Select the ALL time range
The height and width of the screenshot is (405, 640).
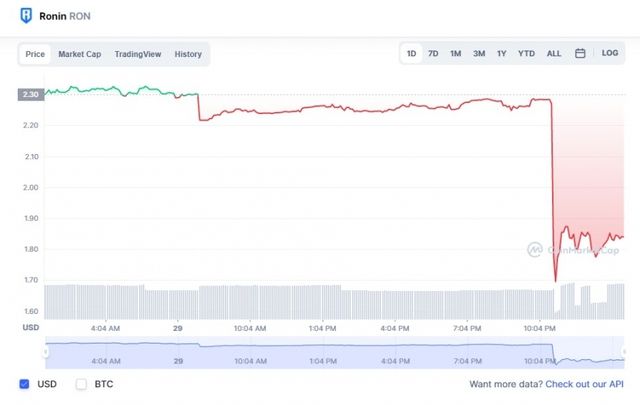554,53
